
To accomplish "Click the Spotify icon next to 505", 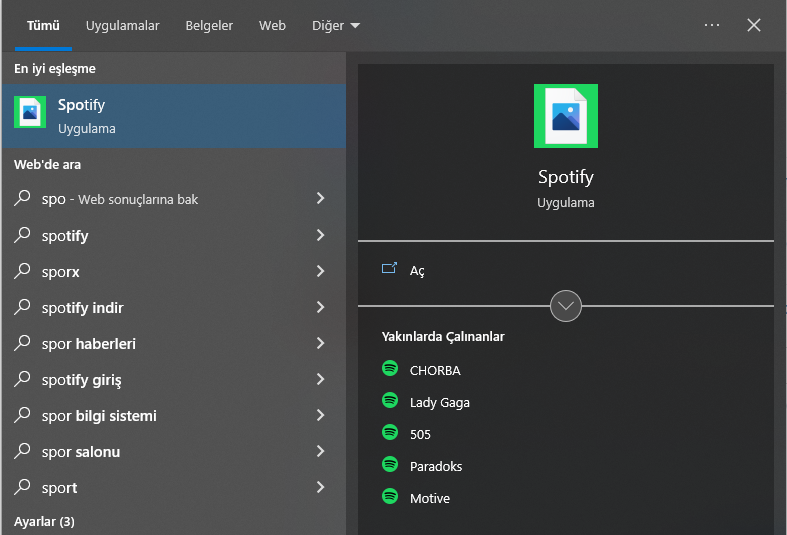I will [x=390, y=433].
